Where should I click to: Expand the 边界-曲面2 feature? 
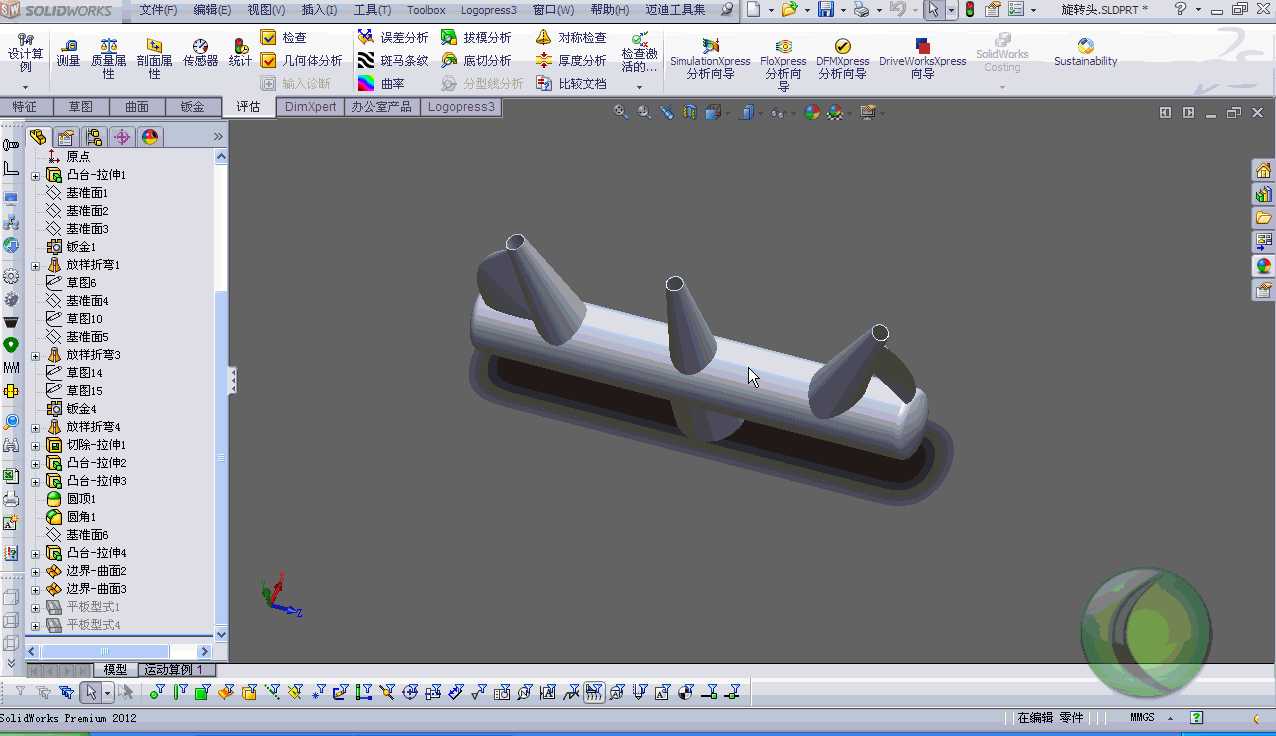(35, 571)
